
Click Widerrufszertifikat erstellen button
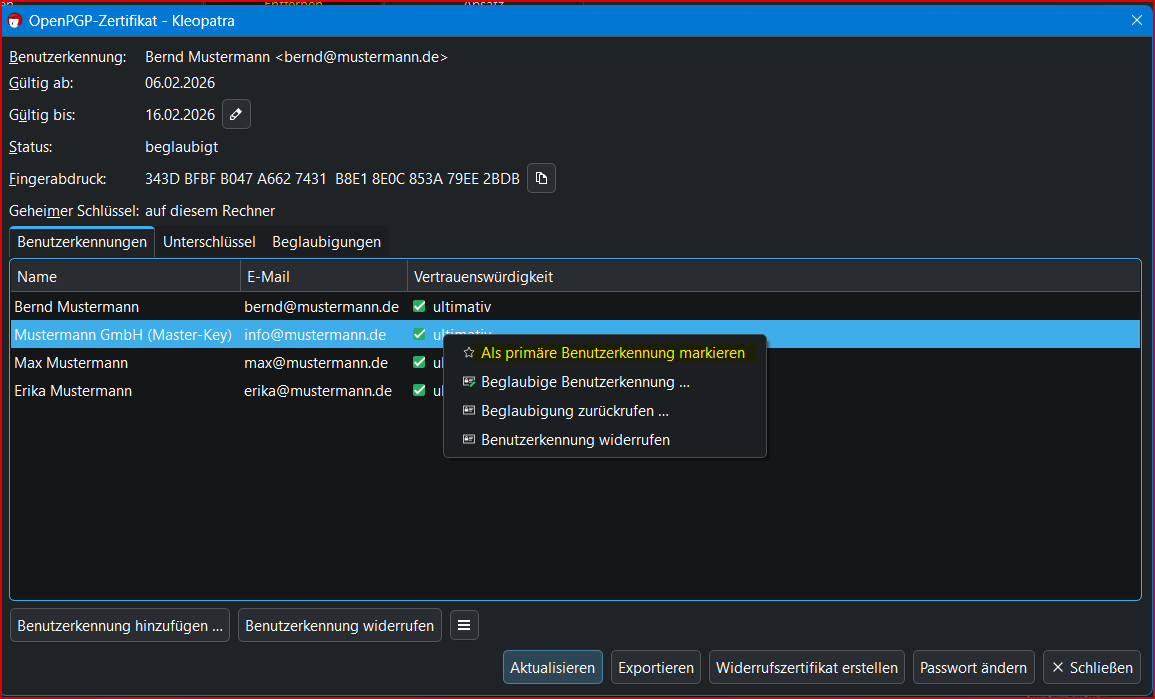click(807, 668)
